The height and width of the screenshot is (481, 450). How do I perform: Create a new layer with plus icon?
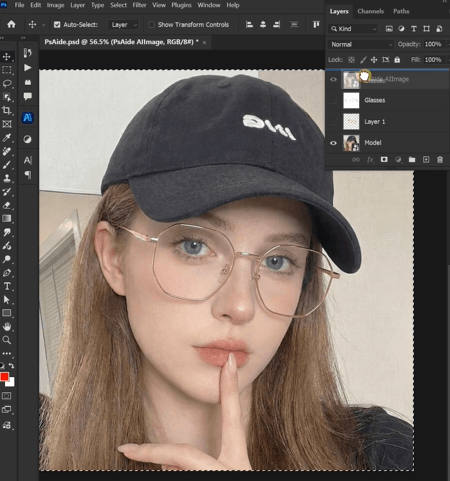coord(426,160)
